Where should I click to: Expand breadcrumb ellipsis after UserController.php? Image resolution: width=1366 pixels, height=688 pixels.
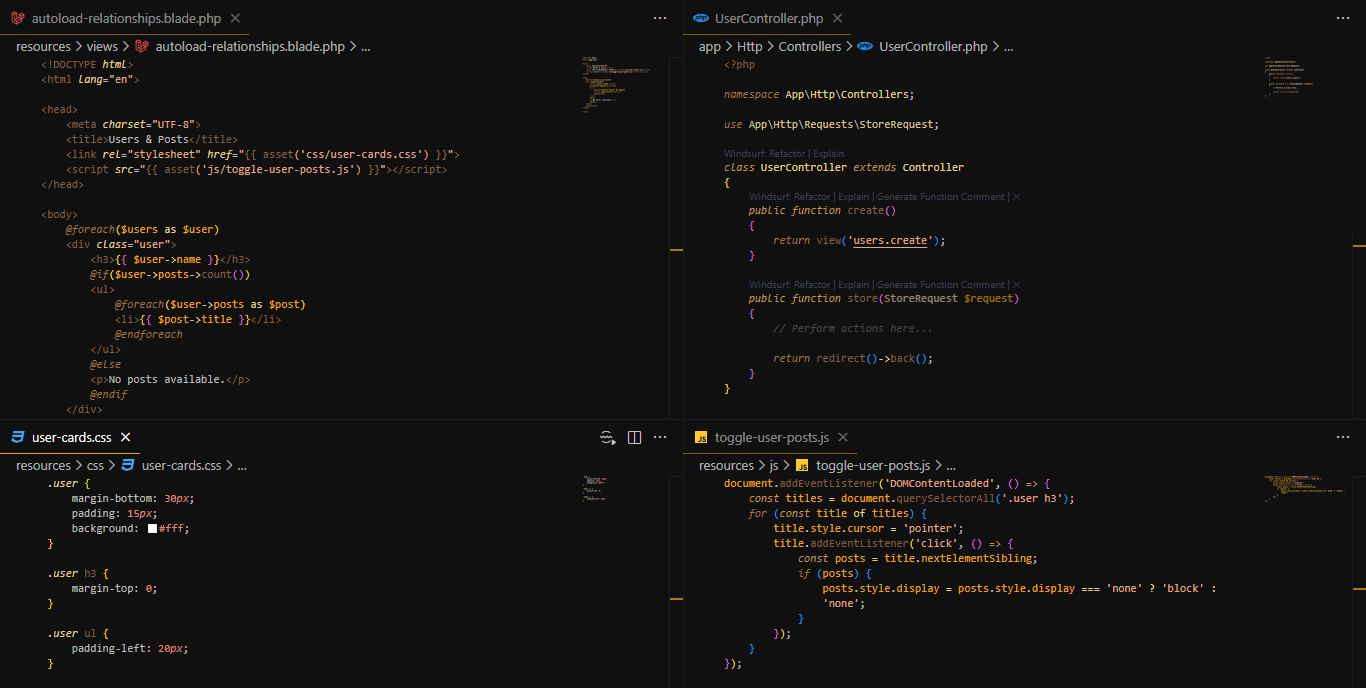point(1008,46)
